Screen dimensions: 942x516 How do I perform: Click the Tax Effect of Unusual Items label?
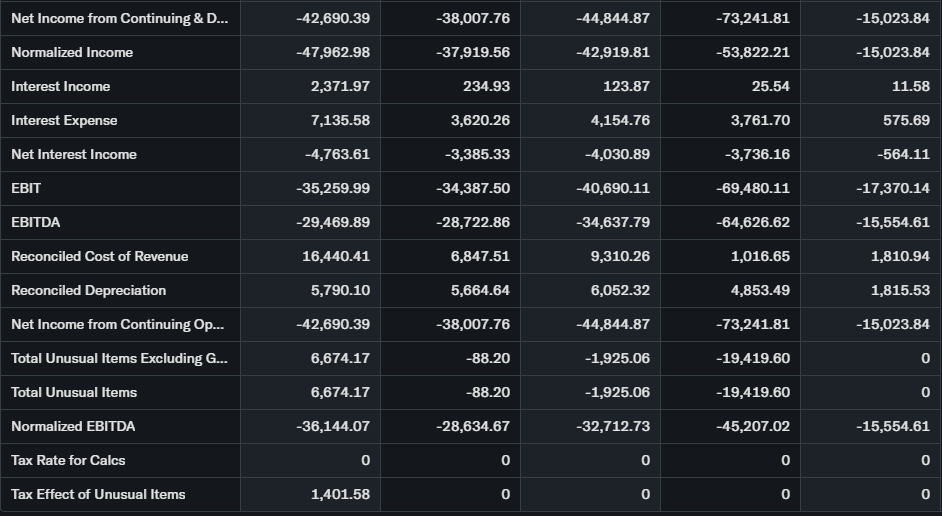click(x=98, y=494)
